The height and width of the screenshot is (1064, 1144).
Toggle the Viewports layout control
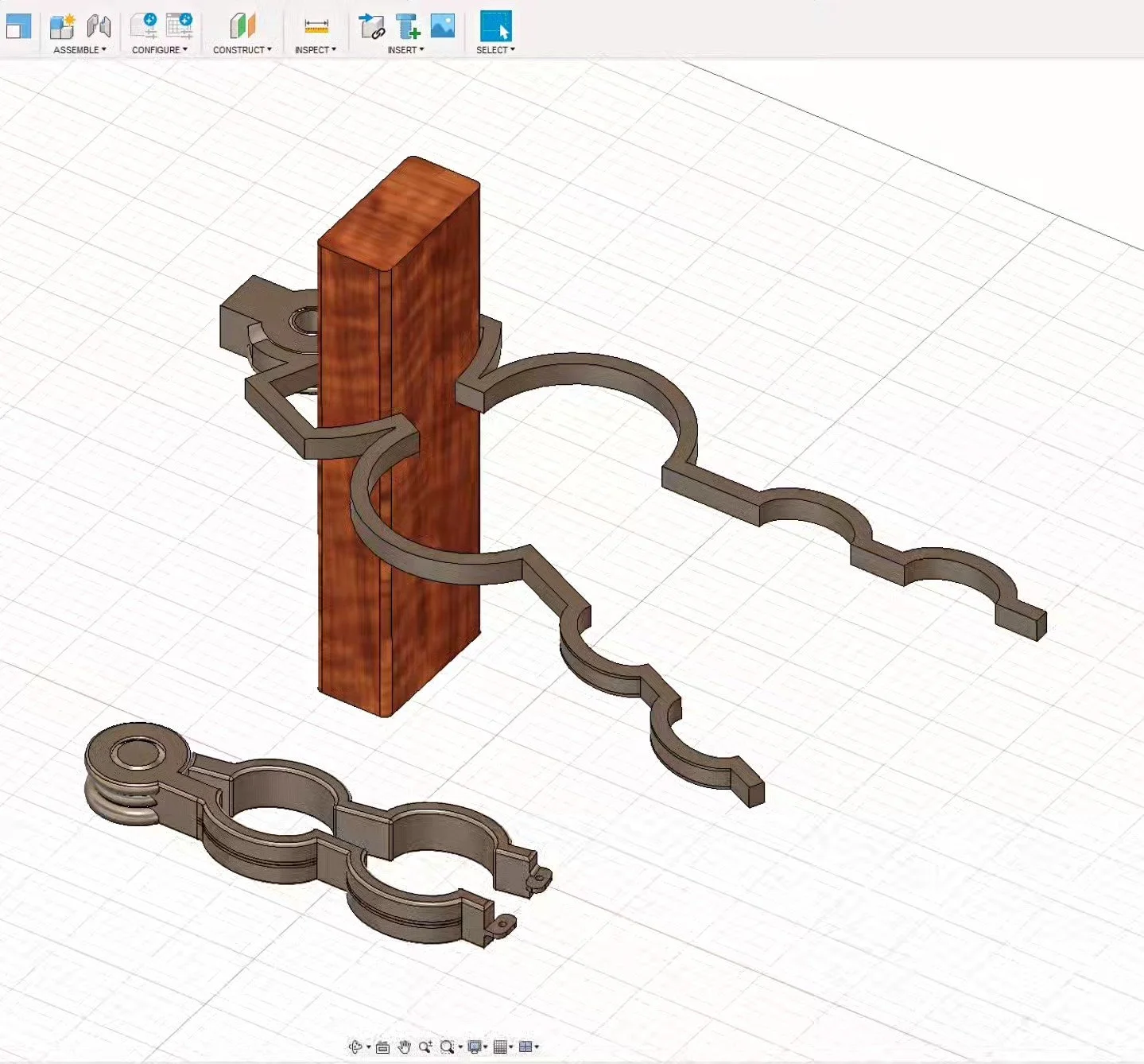527,1047
